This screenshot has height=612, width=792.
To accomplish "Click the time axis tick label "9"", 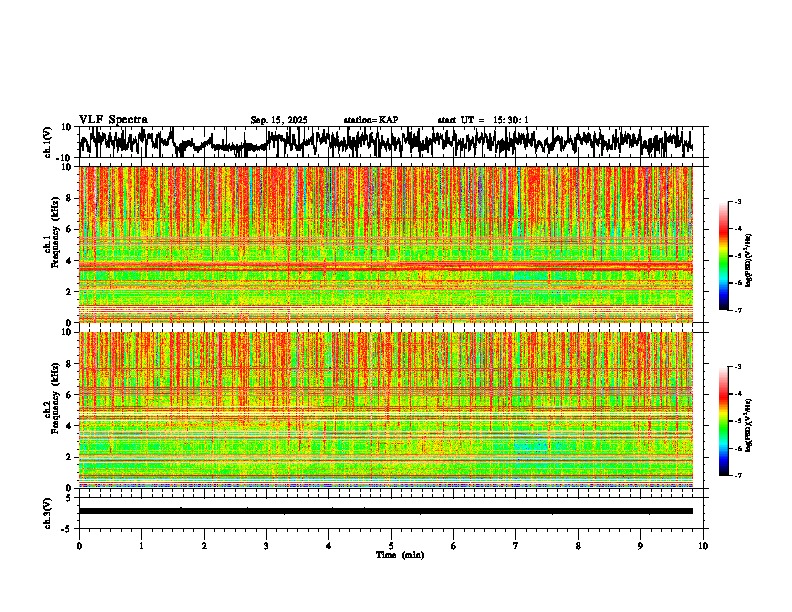I will coord(640,546).
